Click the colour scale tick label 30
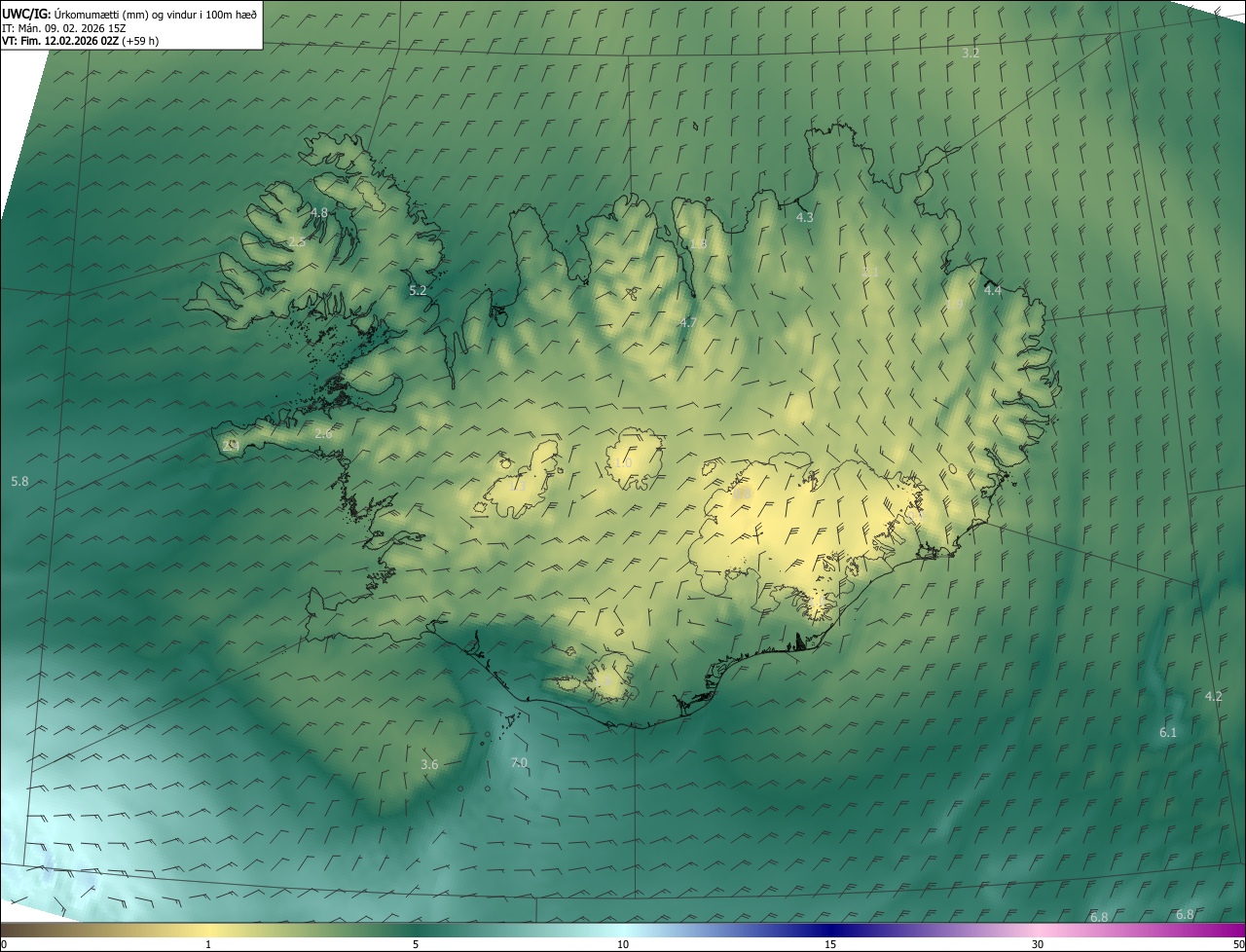Viewport: 1246px width, 952px height. [x=1038, y=944]
